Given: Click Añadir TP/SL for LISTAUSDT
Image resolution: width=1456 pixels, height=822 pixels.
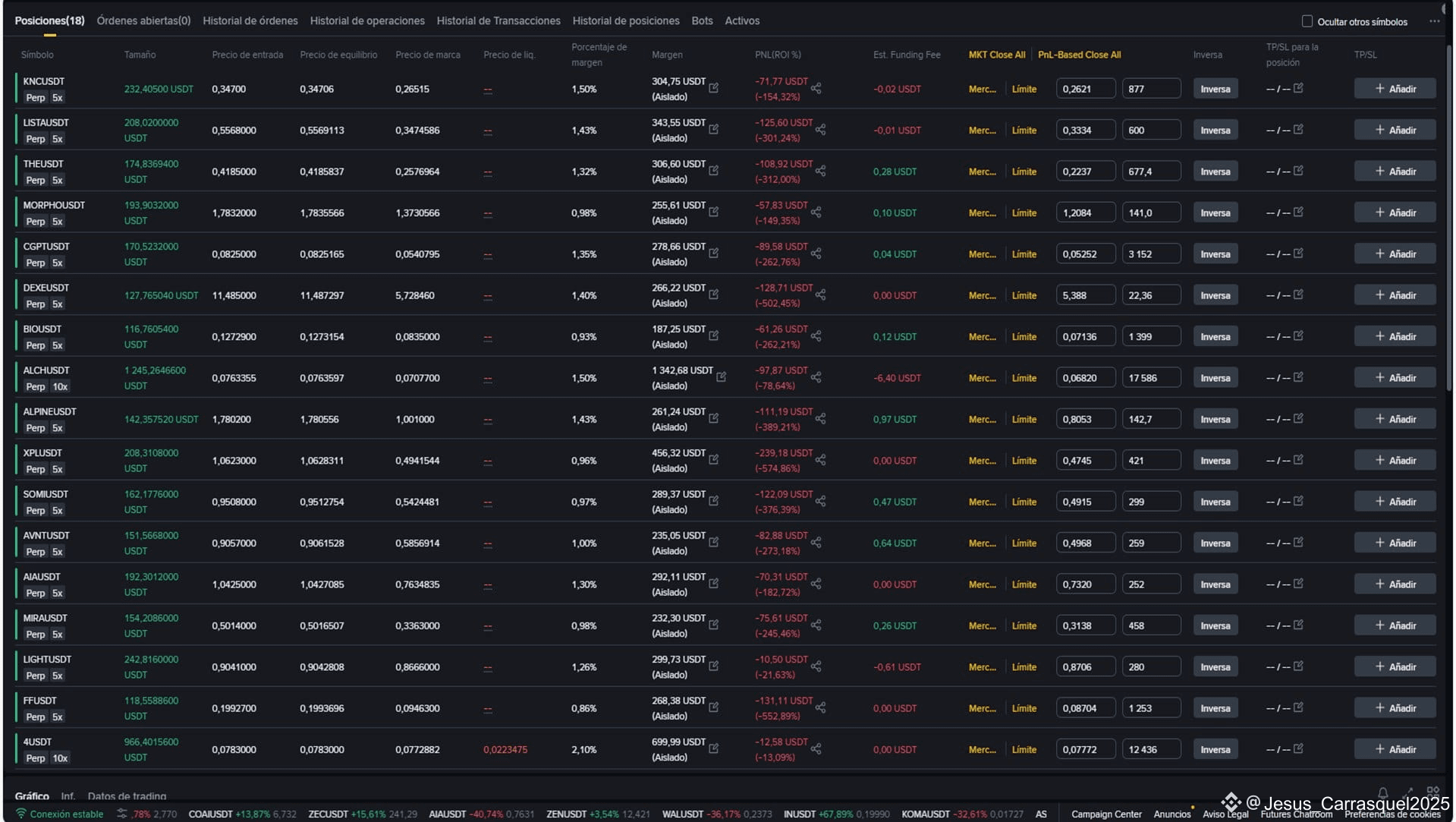Looking at the screenshot, I should click(1395, 130).
